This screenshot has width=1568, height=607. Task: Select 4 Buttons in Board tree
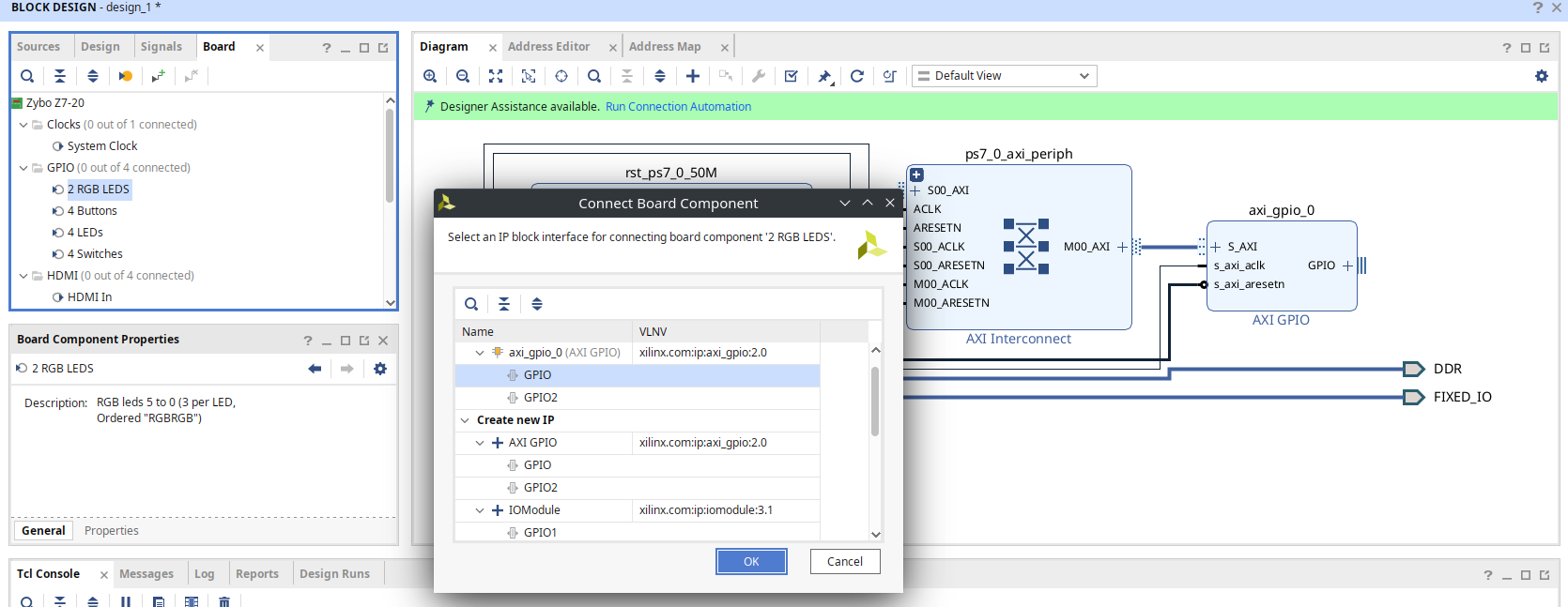pos(92,211)
